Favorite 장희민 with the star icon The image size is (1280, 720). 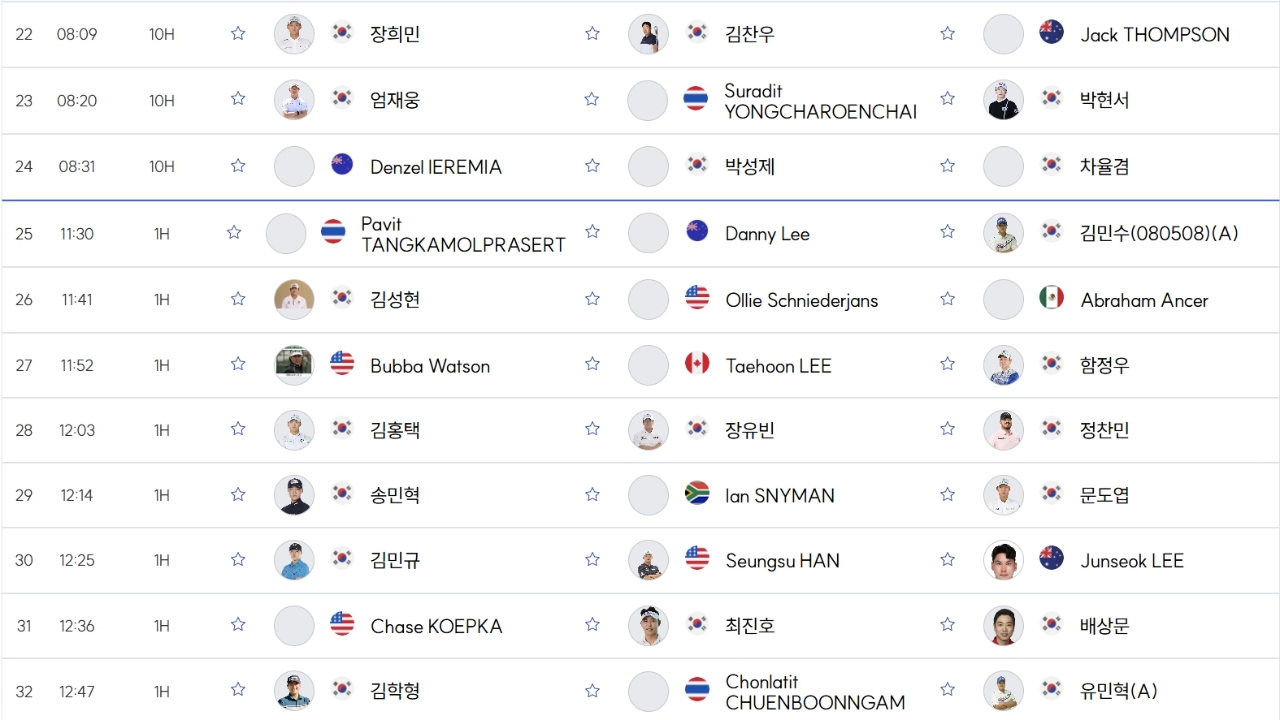point(238,33)
